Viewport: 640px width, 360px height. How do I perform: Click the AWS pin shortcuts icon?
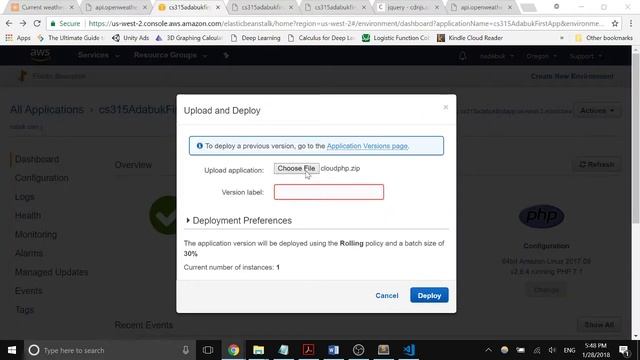pos(226,55)
